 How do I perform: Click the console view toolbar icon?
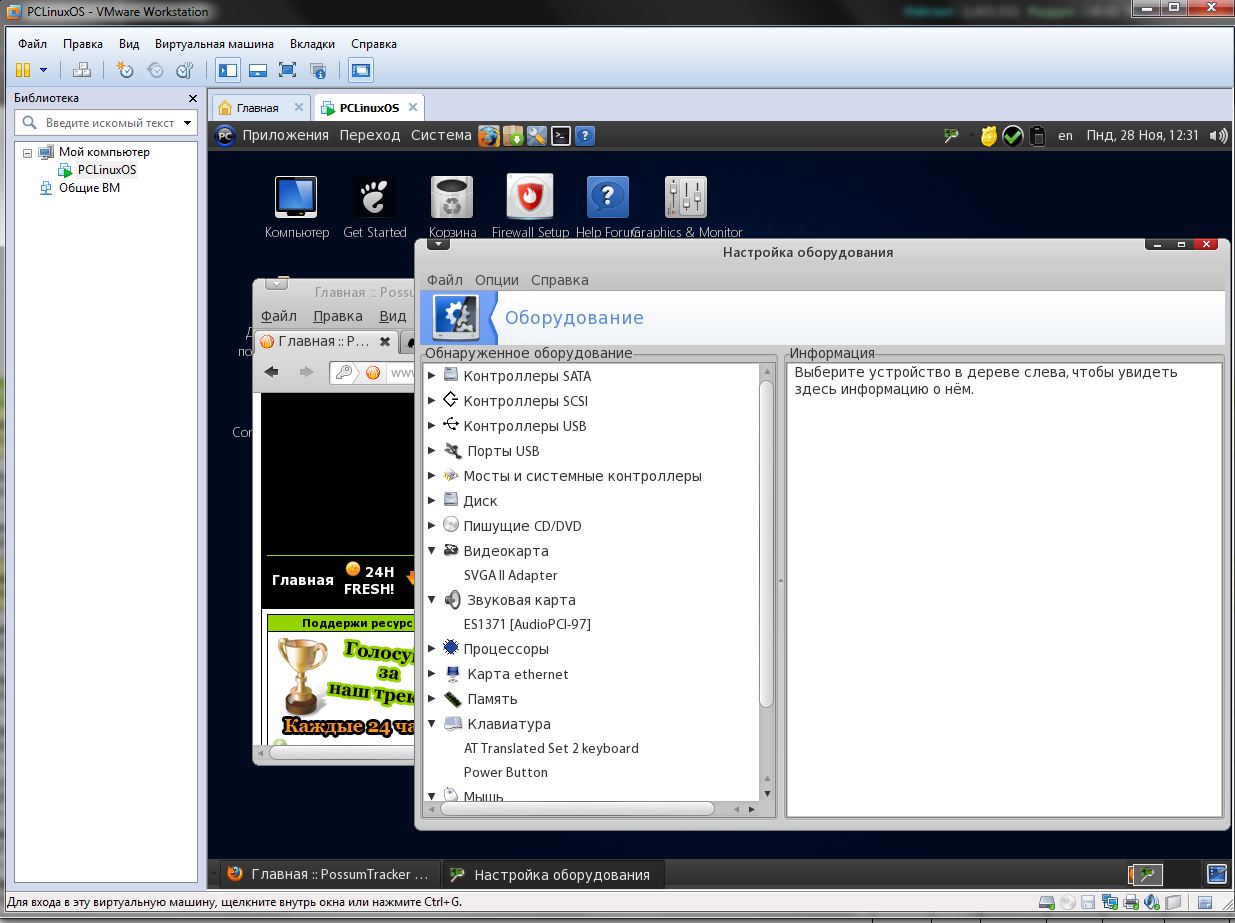(361, 70)
